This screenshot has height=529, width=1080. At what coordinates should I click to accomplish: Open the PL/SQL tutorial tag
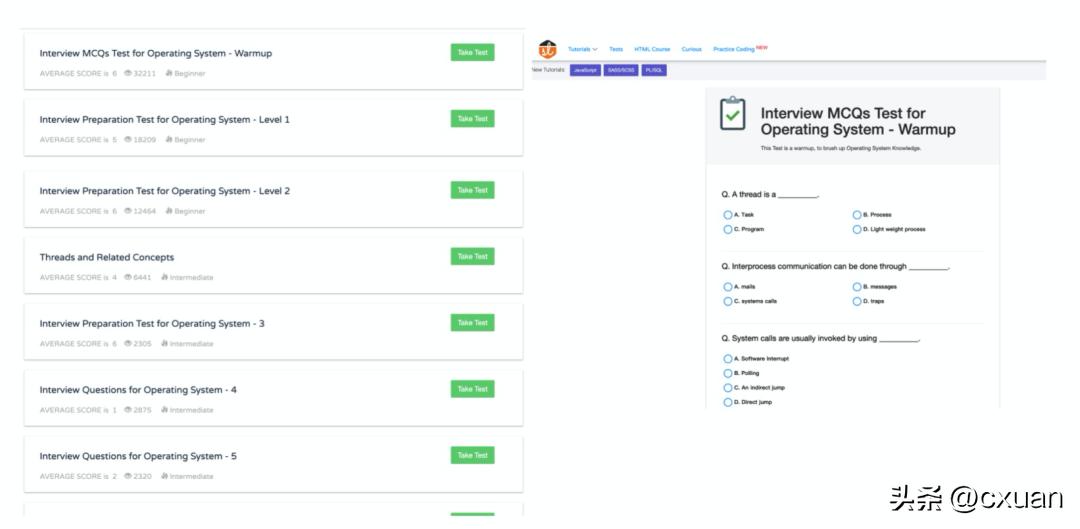pos(654,71)
